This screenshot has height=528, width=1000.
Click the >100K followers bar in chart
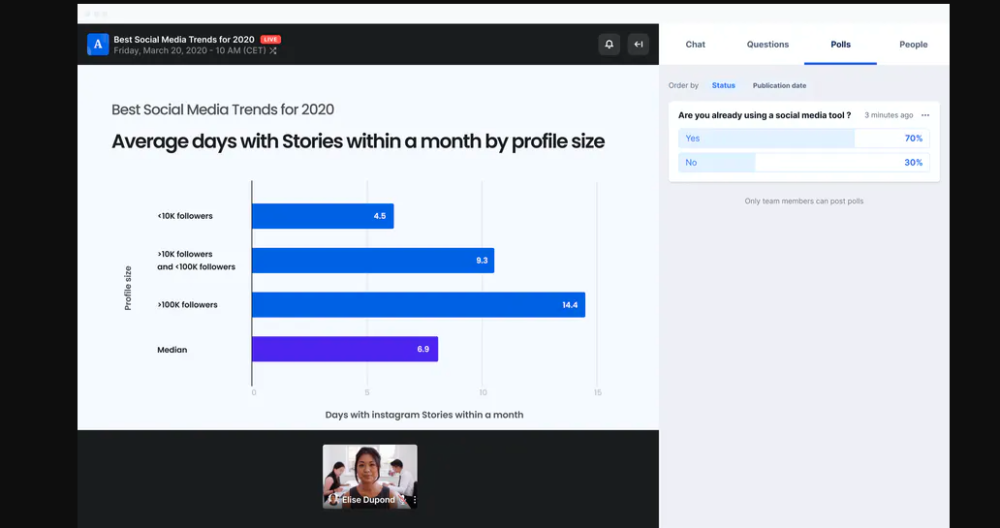tap(418, 305)
